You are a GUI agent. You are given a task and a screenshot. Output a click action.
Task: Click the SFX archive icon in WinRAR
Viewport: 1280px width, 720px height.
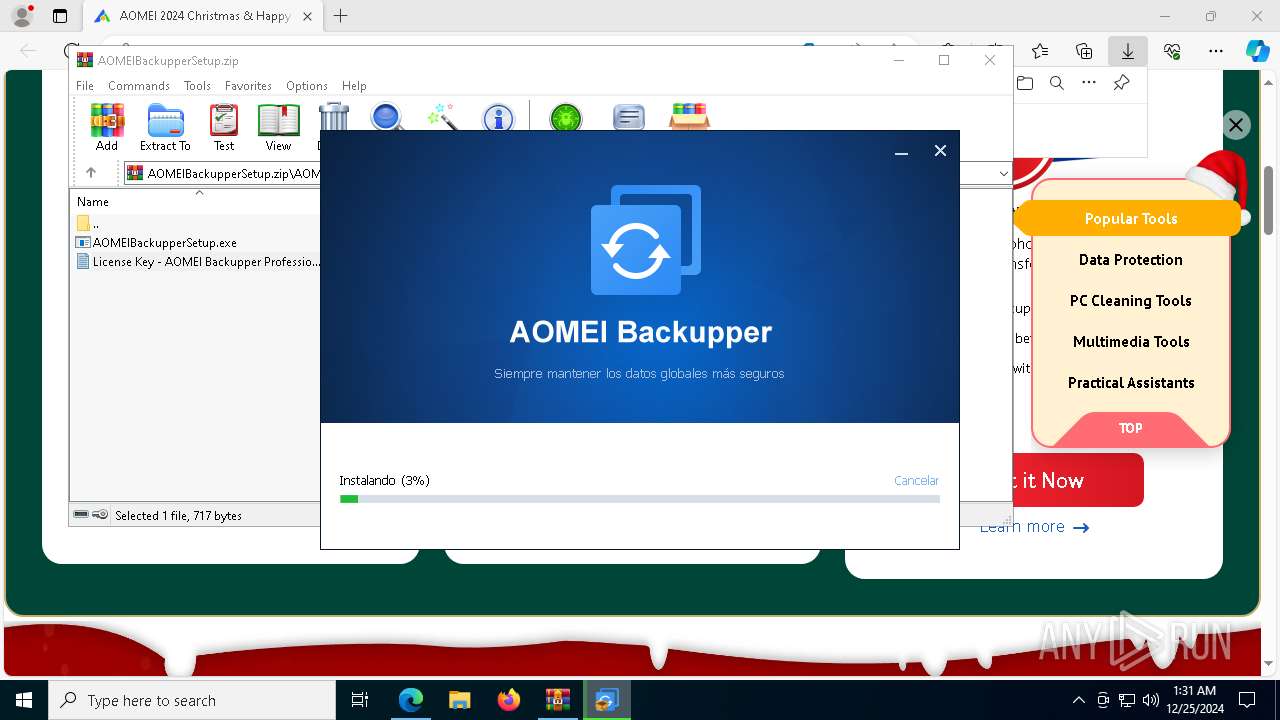point(689,116)
